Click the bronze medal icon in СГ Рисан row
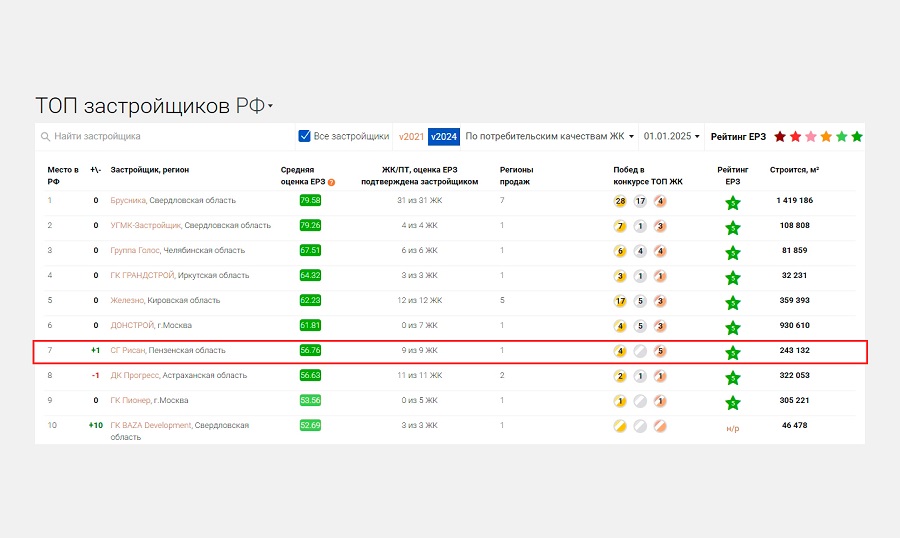 coord(660,351)
